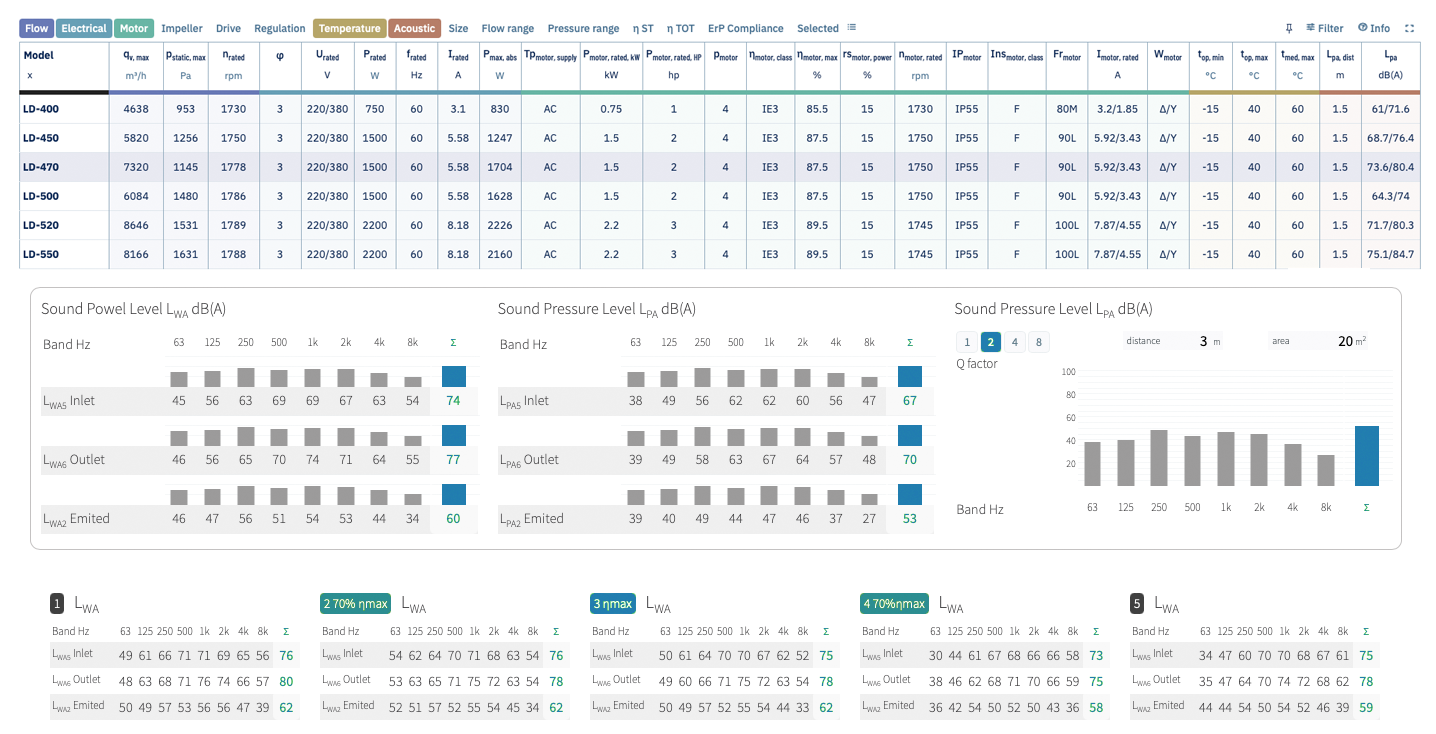
Task: Toggle the Flow column group
Action: [x=37, y=28]
